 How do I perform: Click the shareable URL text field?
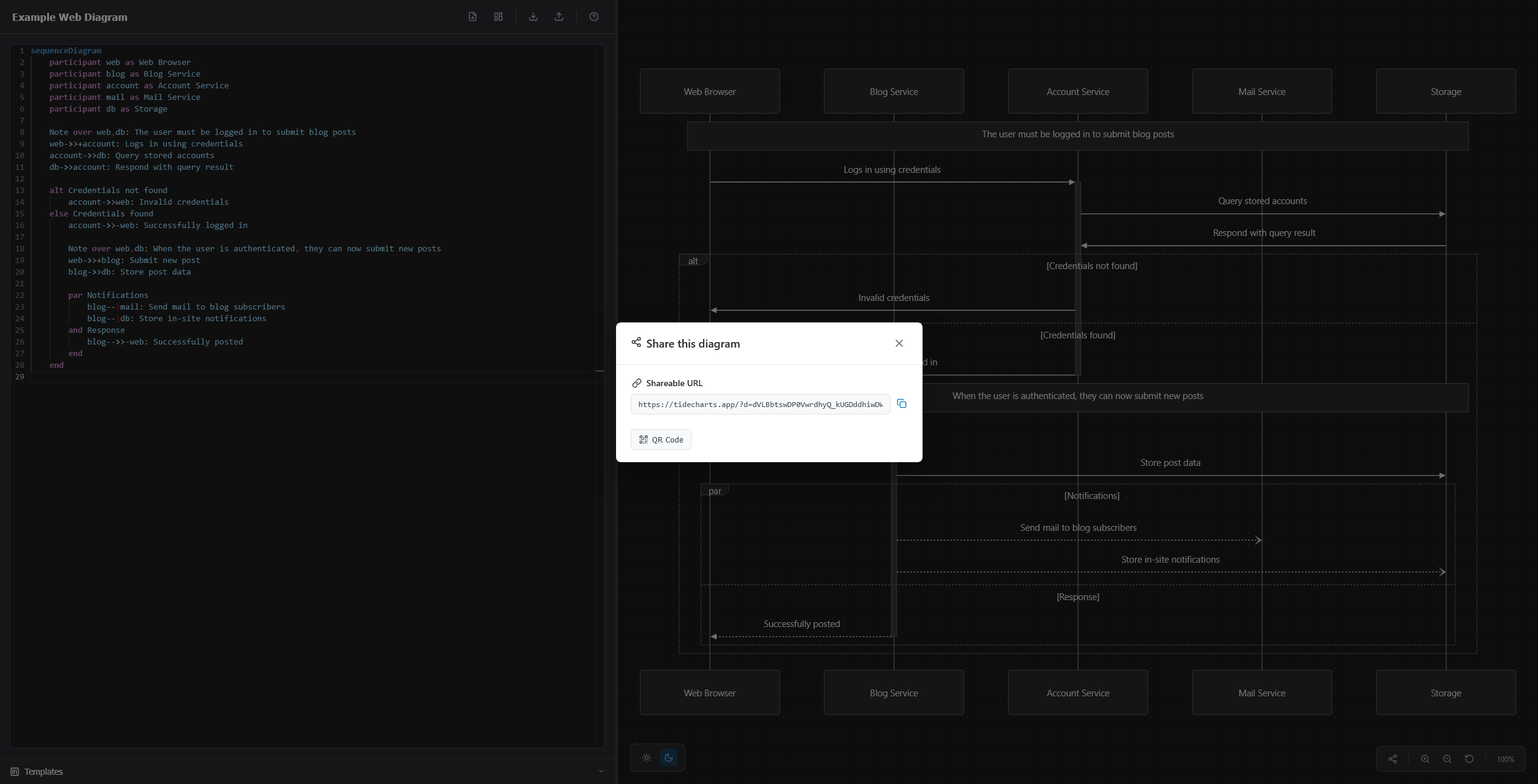pos(760,405)
